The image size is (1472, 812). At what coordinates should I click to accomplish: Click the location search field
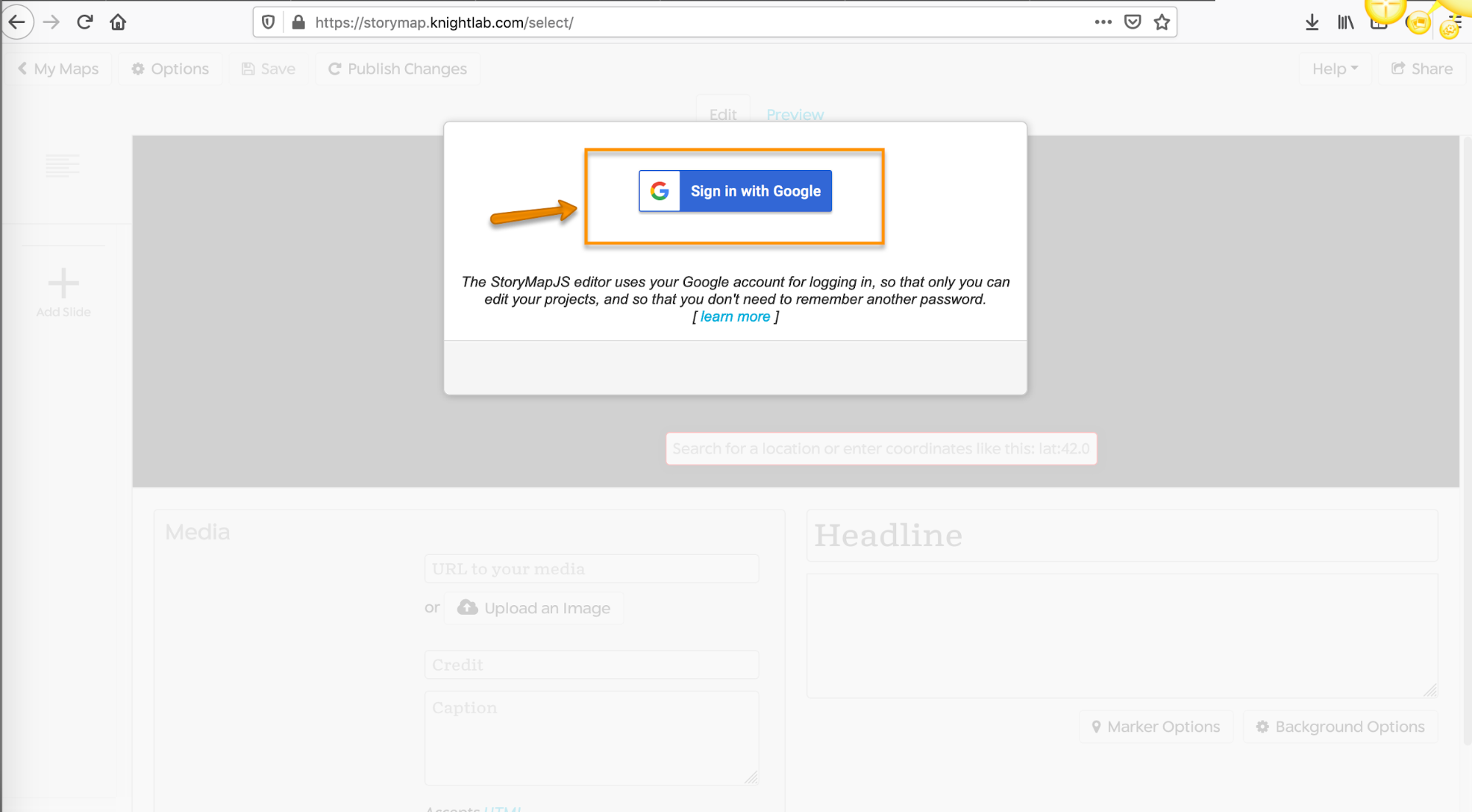point(880,448)
